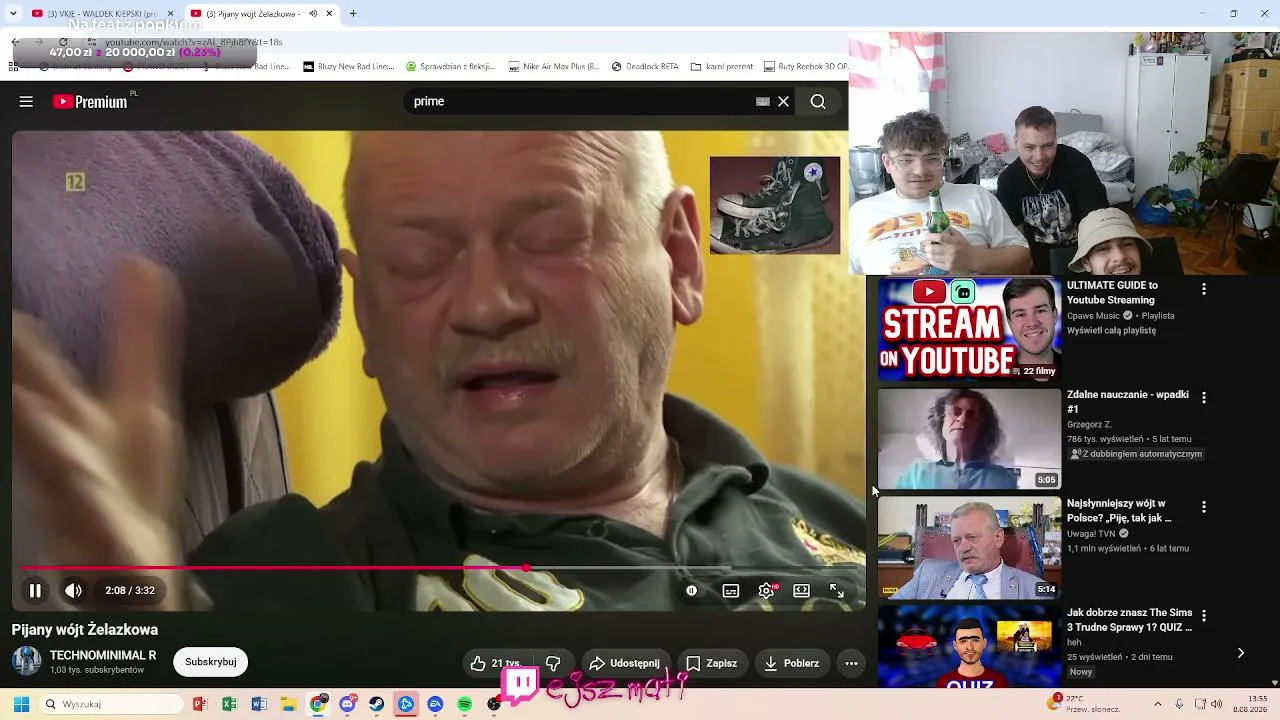Click the next arrow chevron beside recommendations
Image resolution: width=1280 pixels, height=720 pixels.
[x=1241, y=653]
